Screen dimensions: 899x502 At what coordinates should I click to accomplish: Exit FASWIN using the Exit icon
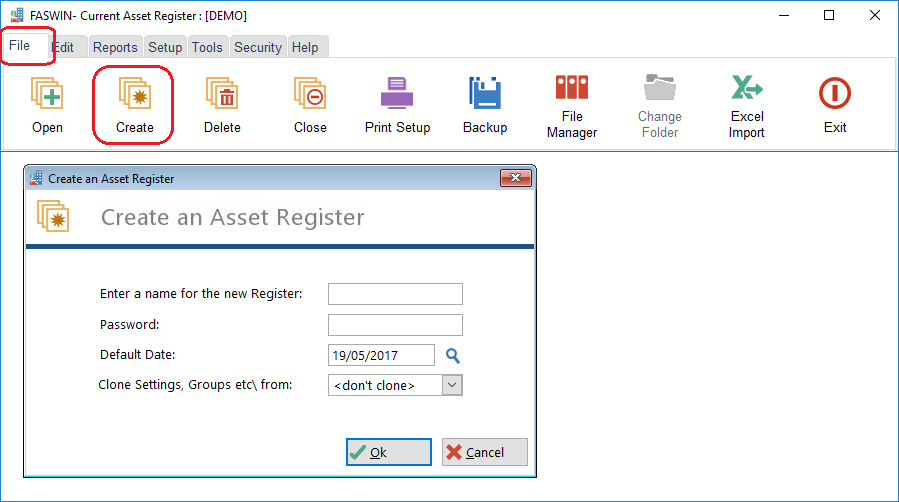[835, 105]
